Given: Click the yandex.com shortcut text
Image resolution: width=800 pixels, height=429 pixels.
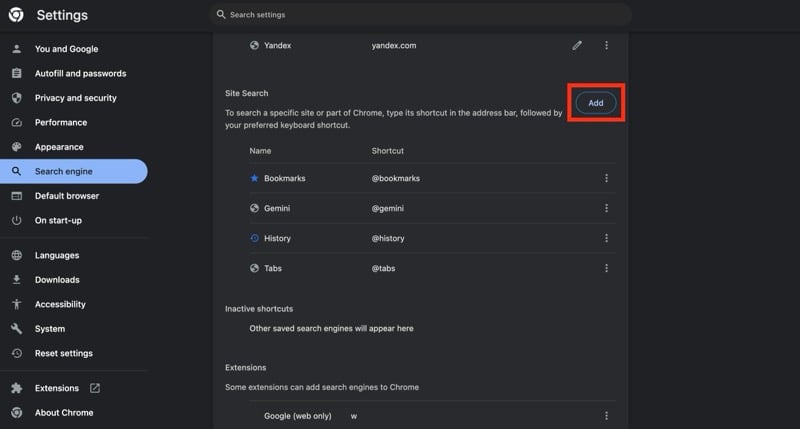Looking at the screenshot, I should point(394,45).
